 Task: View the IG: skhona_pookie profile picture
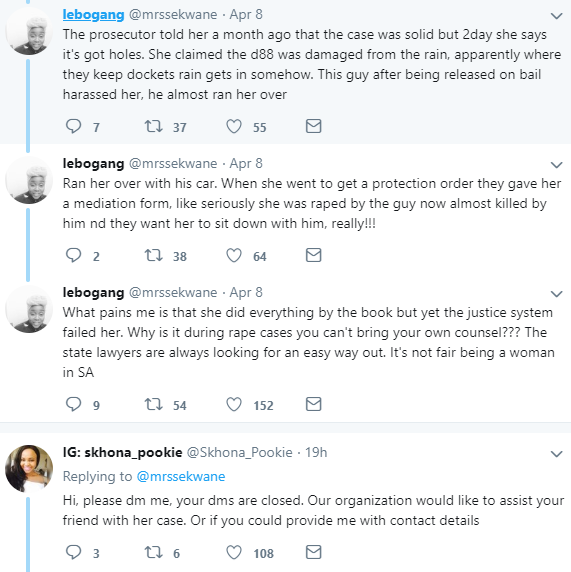29,468
